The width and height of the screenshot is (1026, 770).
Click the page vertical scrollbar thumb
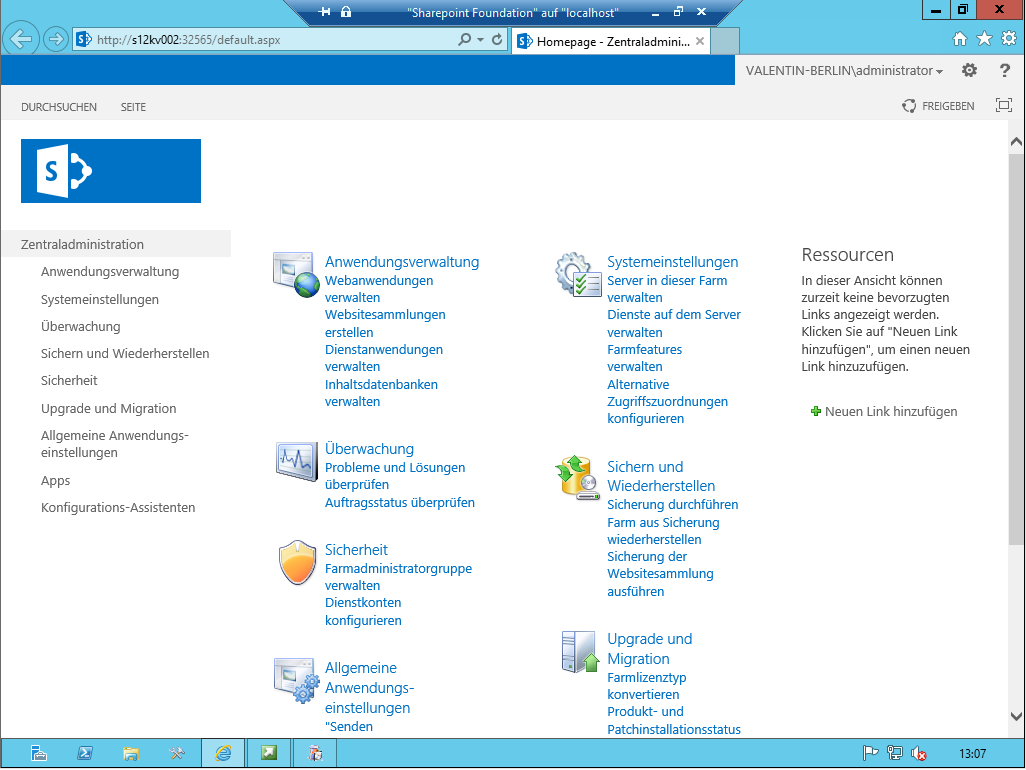[1016, 349]
